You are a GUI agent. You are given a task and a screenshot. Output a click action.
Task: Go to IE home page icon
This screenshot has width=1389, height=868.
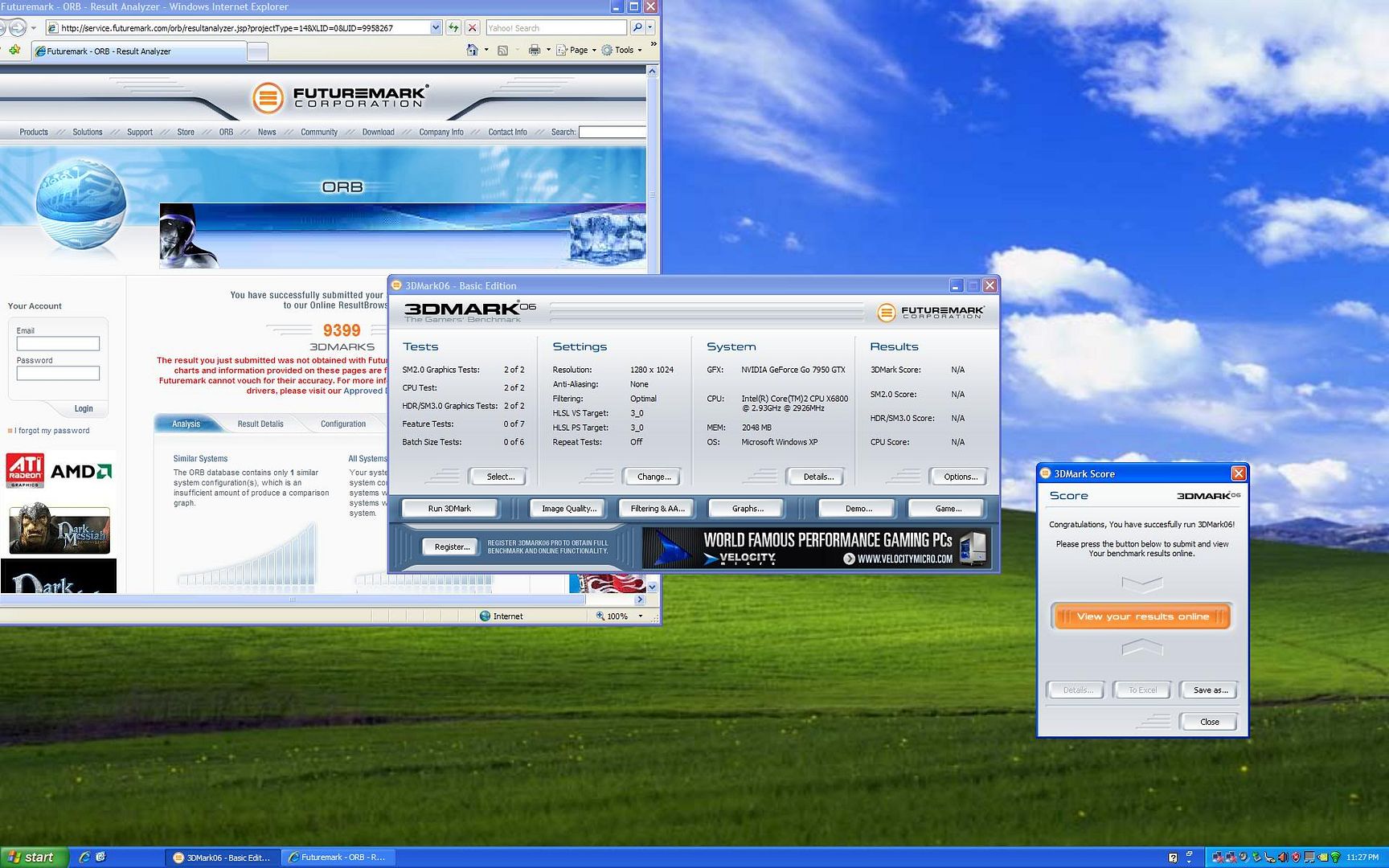point(472,50)
